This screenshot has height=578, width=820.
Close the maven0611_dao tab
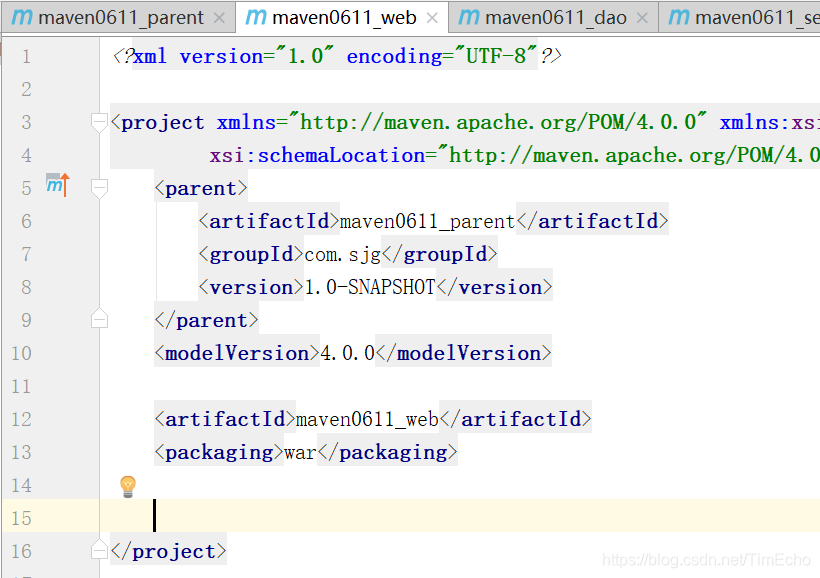click(642, 18)
